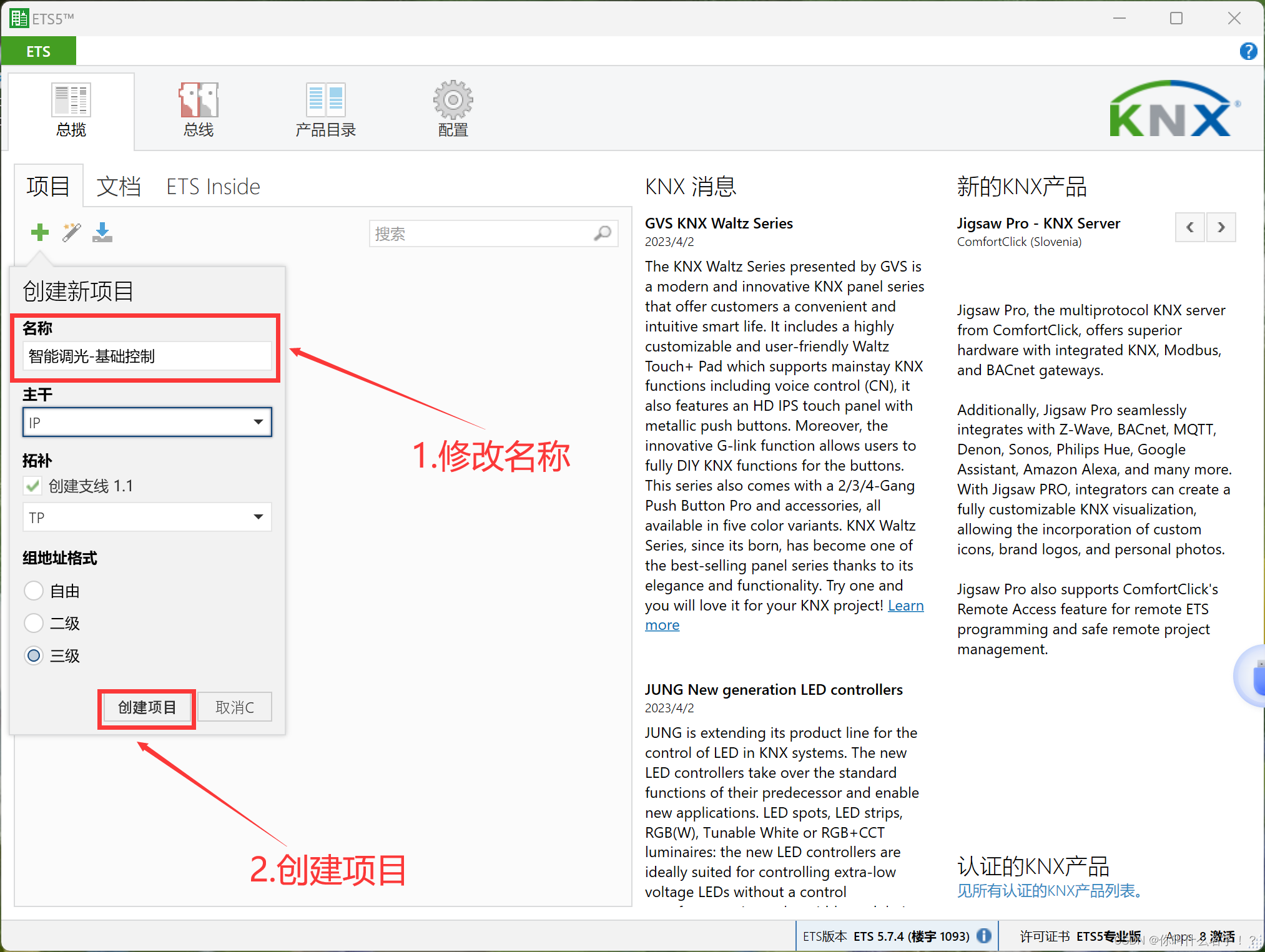1265x952 pixels.
Task: Click the ETS version info icon
Action: coord(984,936)
